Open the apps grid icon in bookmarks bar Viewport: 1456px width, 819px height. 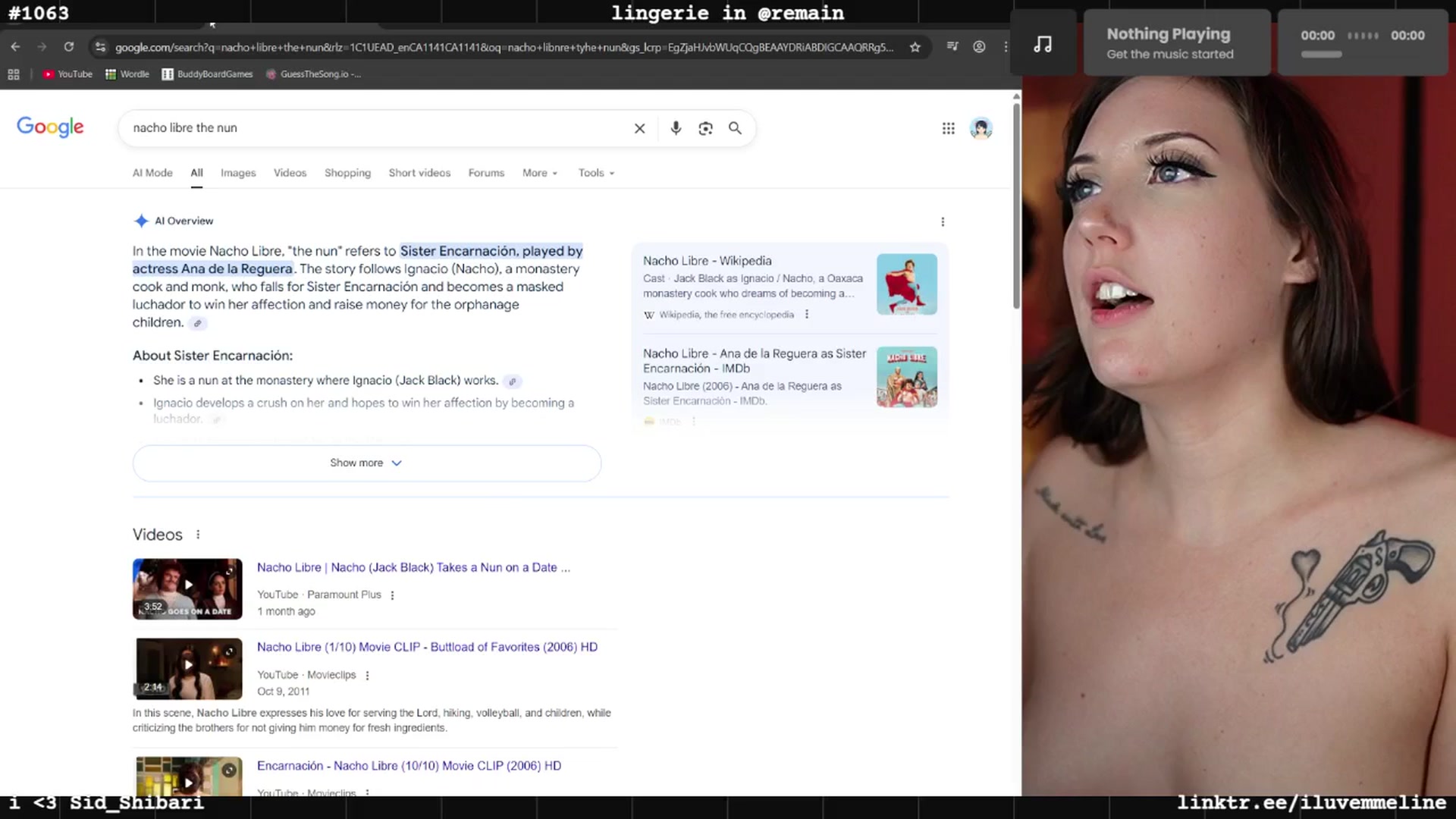[x=14, y=74]
